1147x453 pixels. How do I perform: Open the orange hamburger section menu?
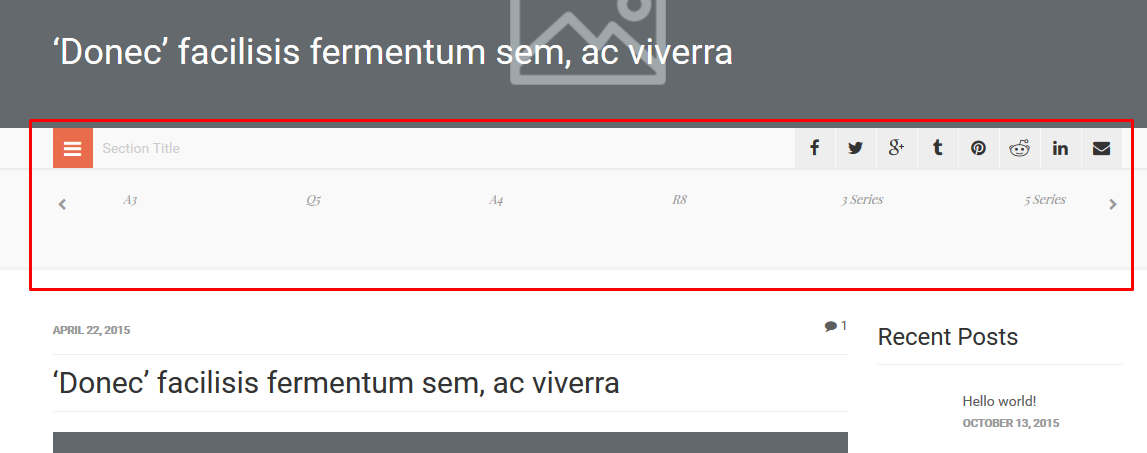(x=72, y=148)
